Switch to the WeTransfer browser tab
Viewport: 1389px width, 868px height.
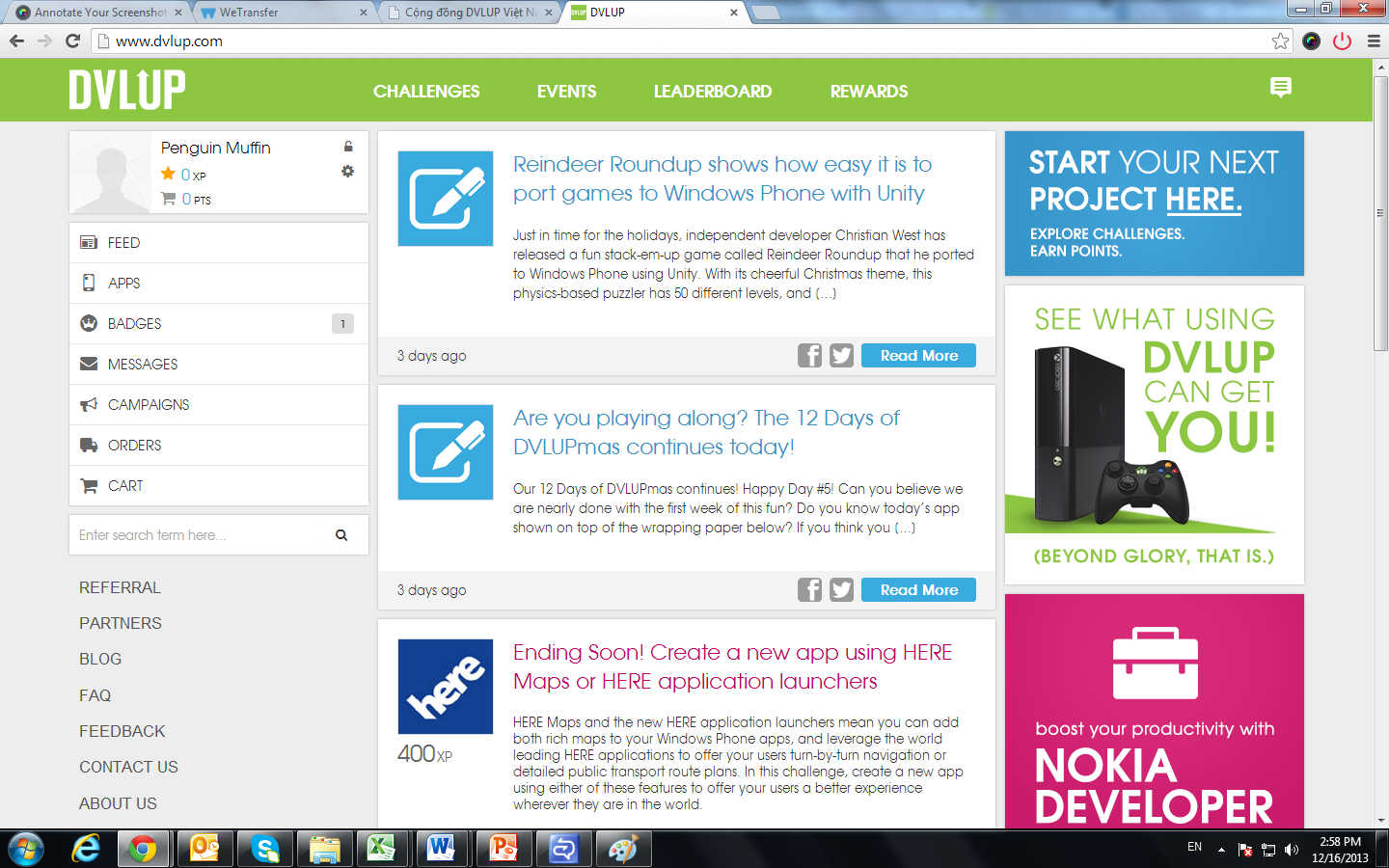point(280,13)
